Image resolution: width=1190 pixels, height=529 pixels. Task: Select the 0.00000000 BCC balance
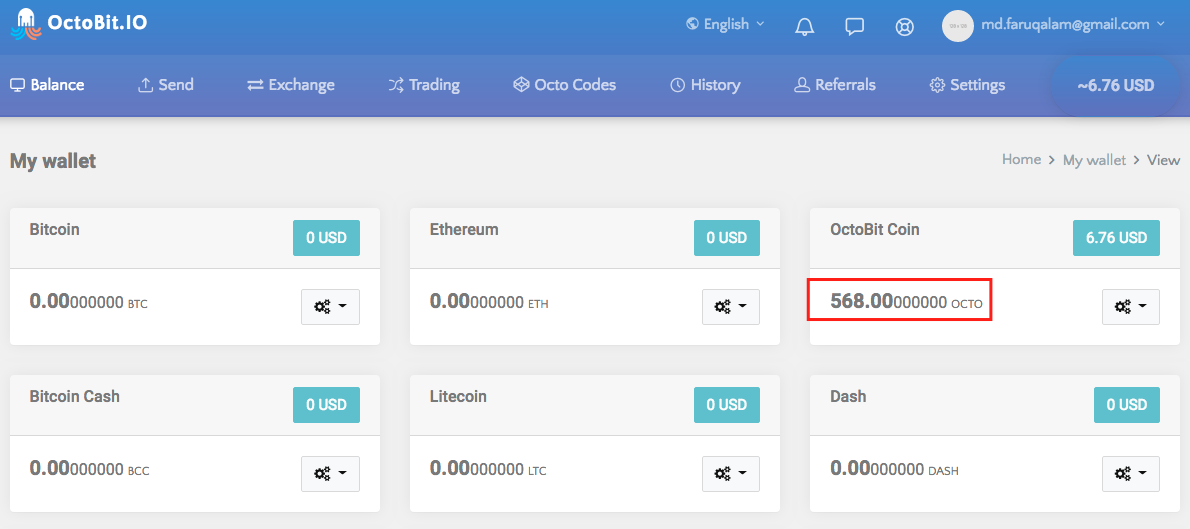pos(90,468)
